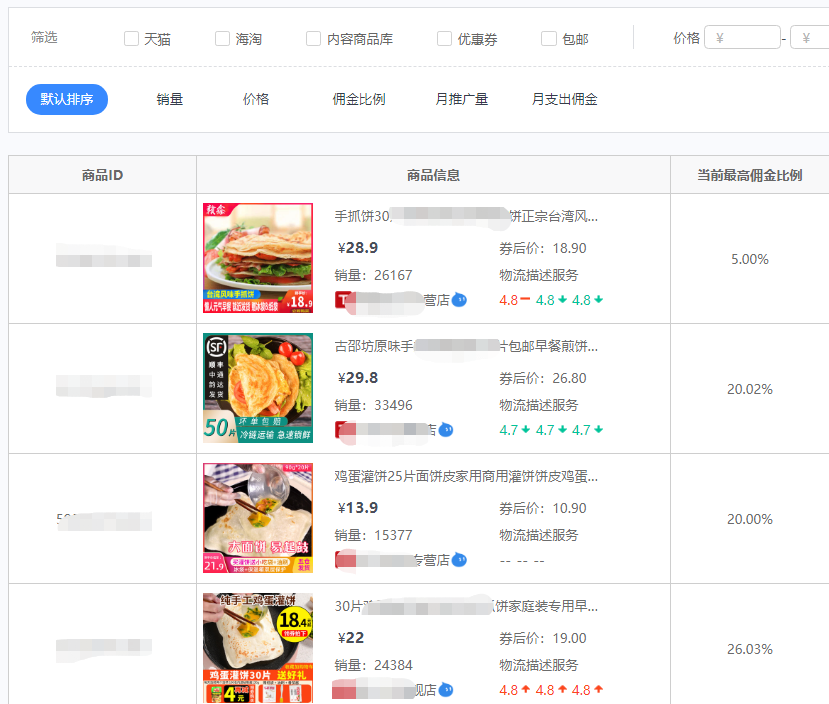This screenshot has height=704, width=829.
Task: Check the 海淘 filter box
Action: tap(223, 39)
